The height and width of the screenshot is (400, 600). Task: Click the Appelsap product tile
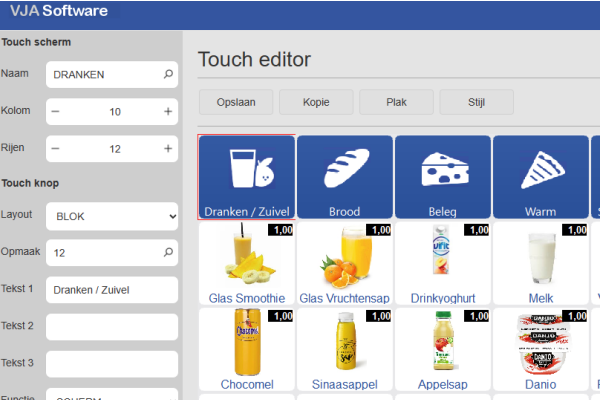coord(442,349)
